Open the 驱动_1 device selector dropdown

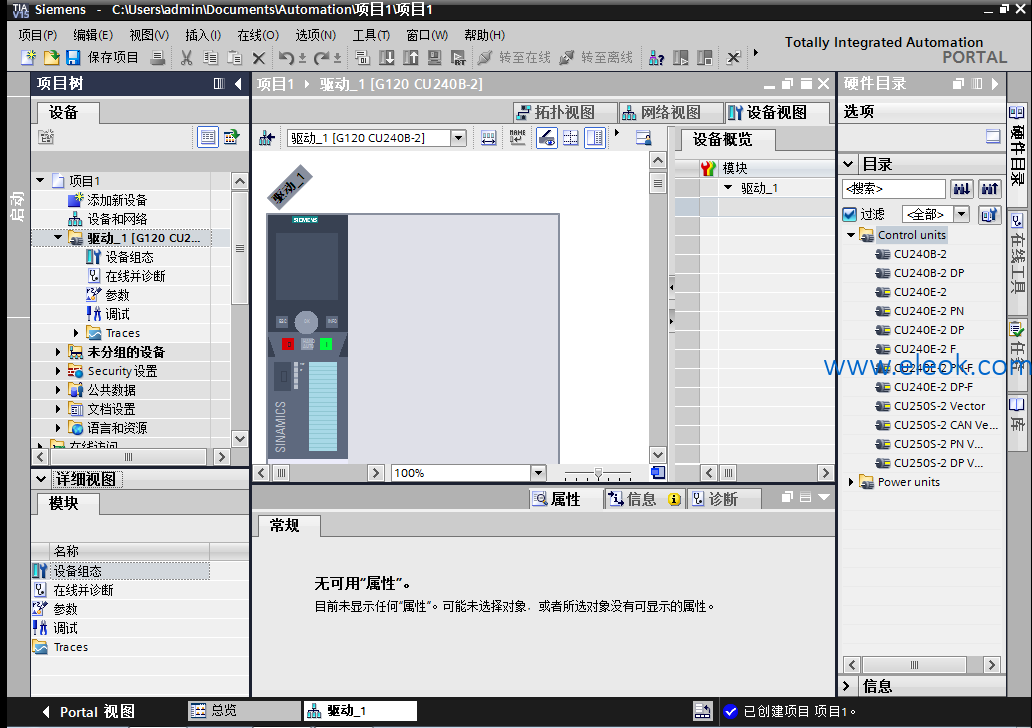[459, 138]
